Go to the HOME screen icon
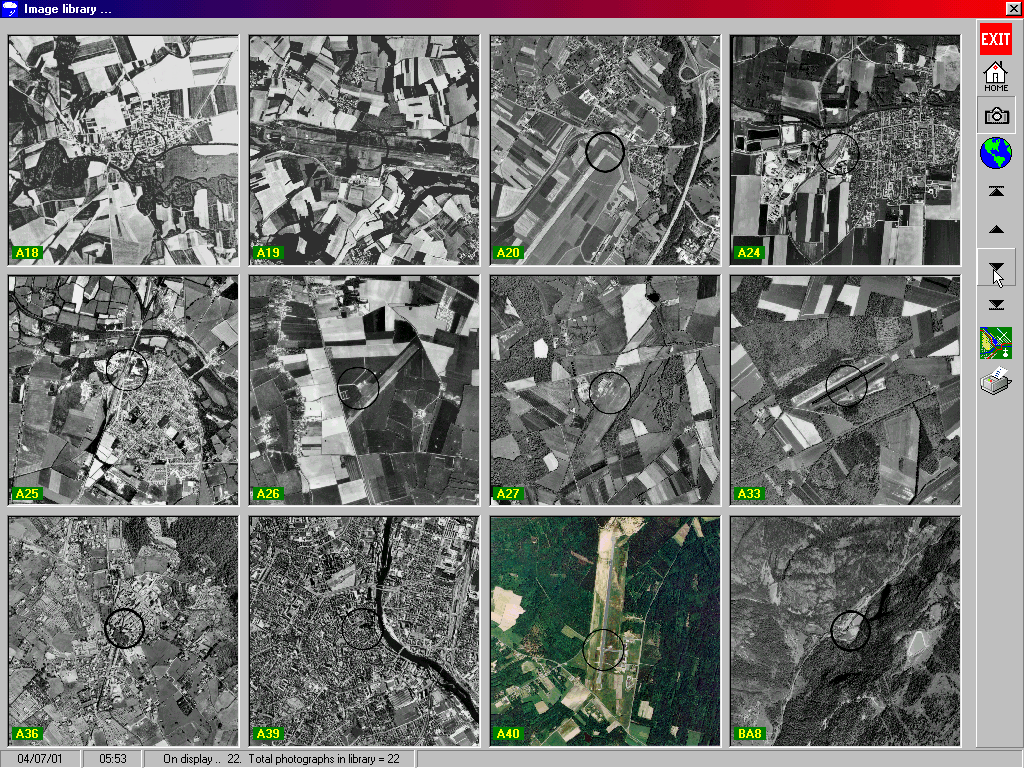 tap(995, 76)
